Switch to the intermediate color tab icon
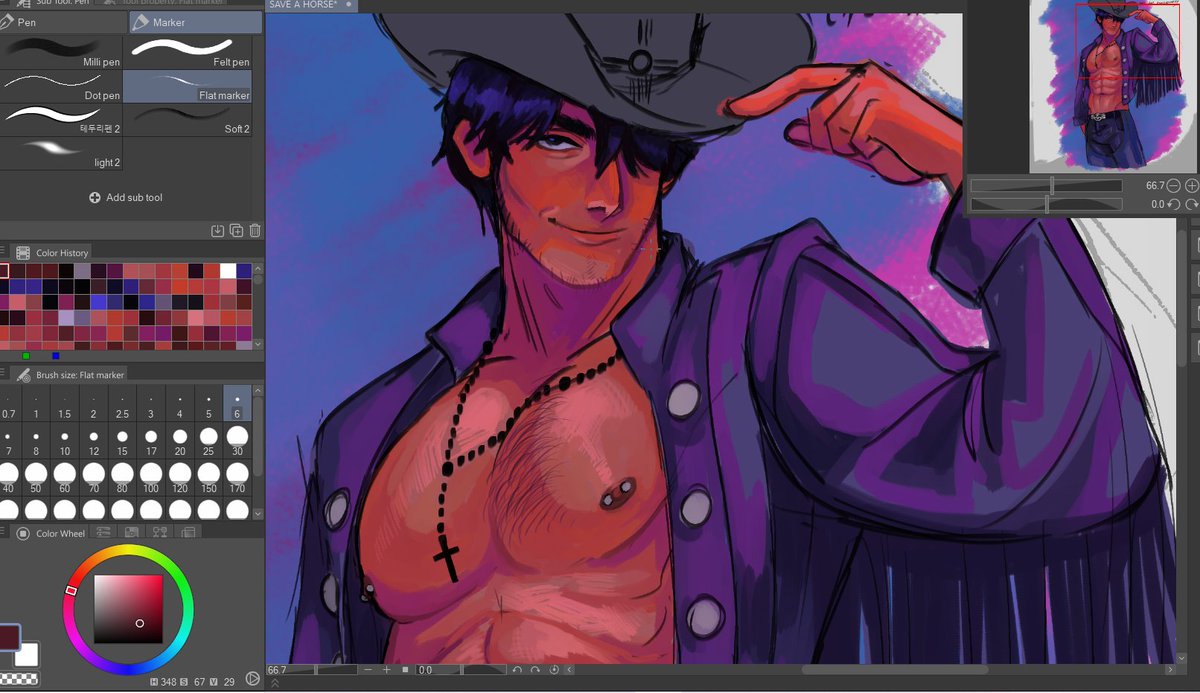This screenshot has height=693, width=1200. pyautogui.click(x=159, y=533)
